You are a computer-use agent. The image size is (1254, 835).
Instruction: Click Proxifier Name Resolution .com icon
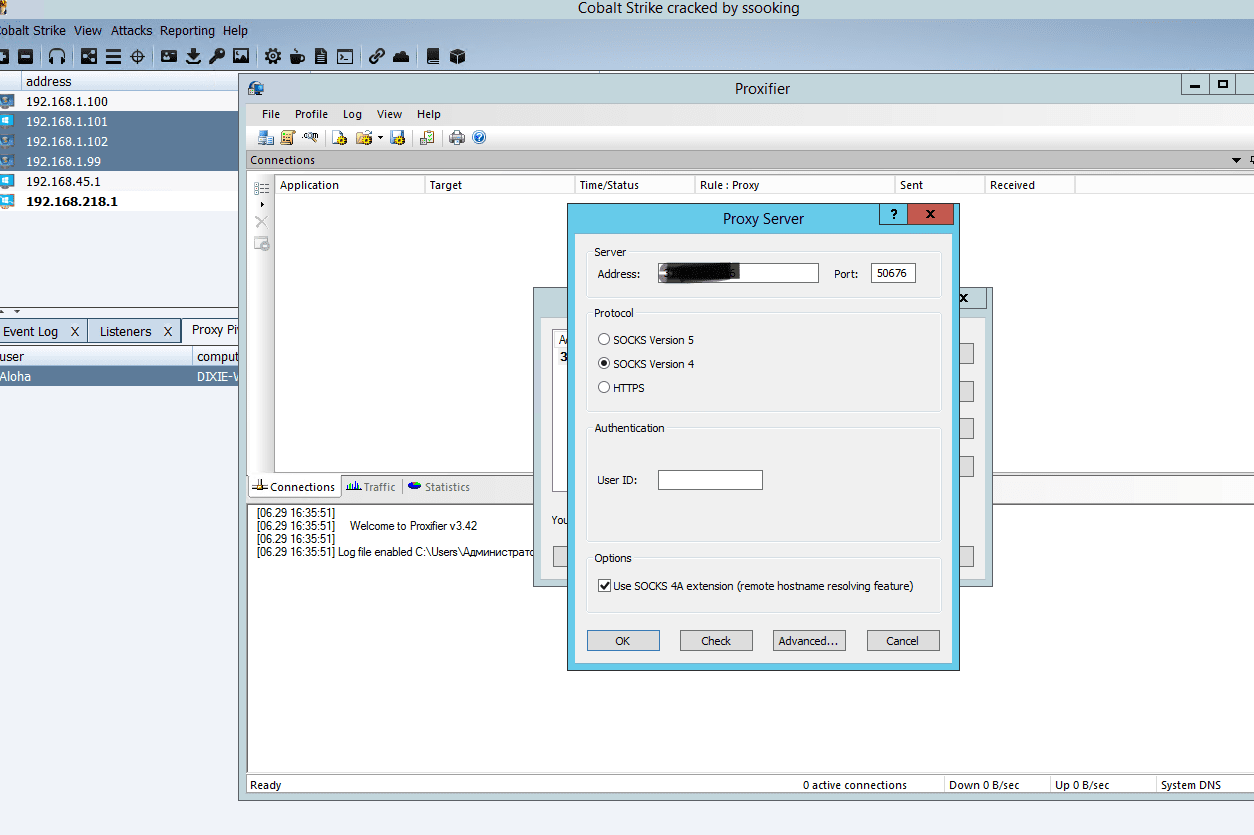click(311, 138)
